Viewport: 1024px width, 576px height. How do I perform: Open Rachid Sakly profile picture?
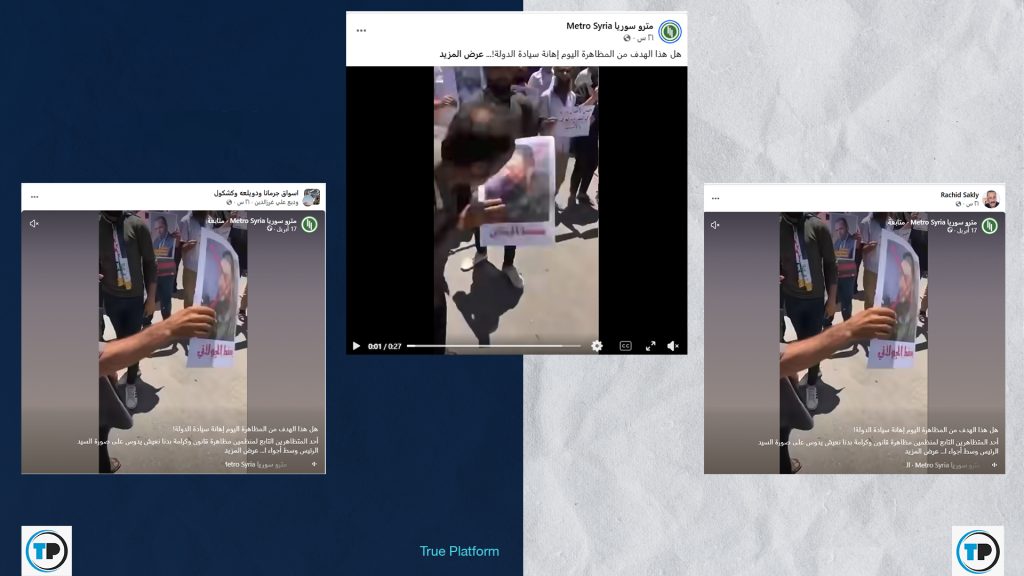pyautogui.click(x=991, y=198)
